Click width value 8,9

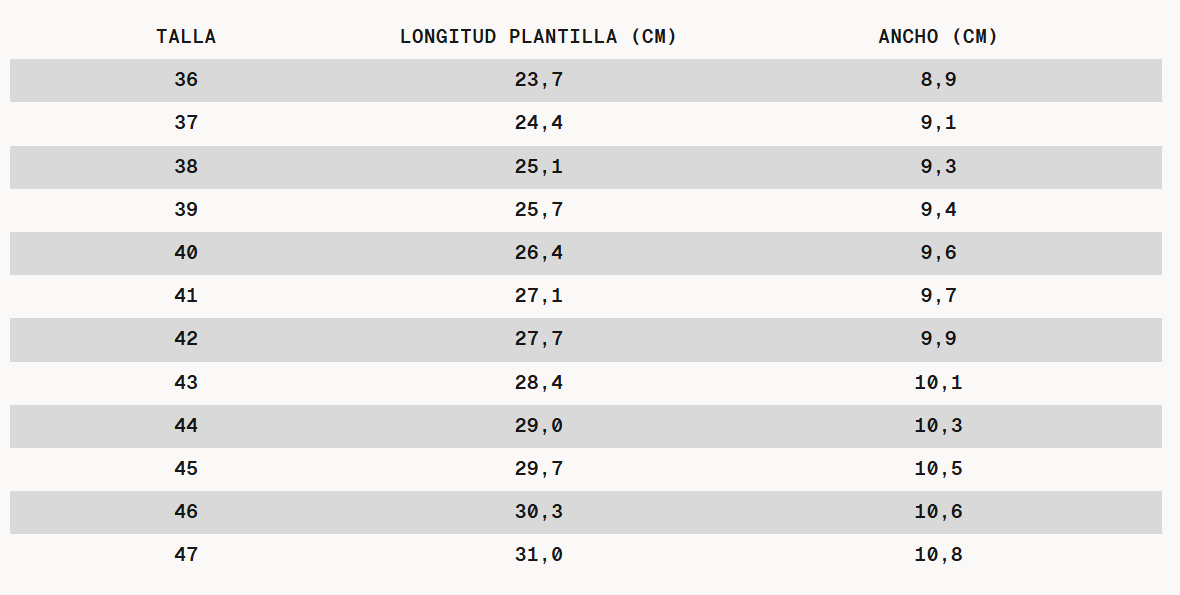point(938,80)
